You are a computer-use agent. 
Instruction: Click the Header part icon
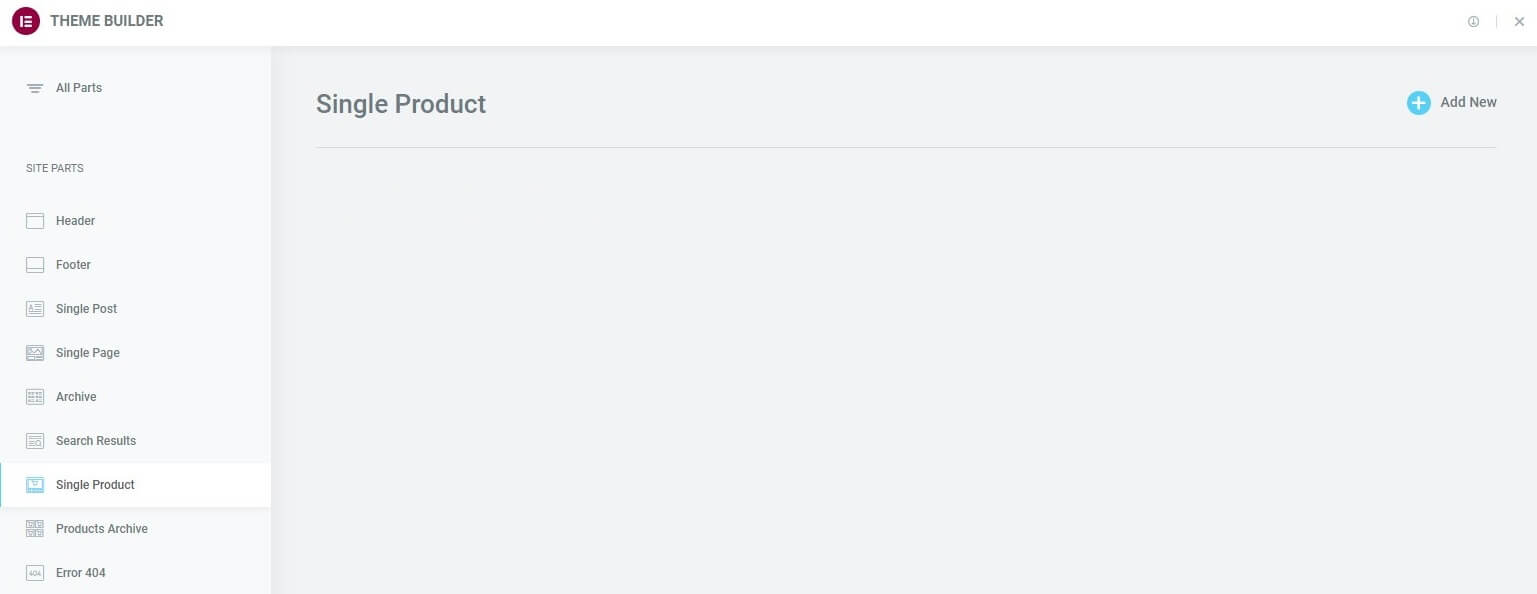pos(35,221)
